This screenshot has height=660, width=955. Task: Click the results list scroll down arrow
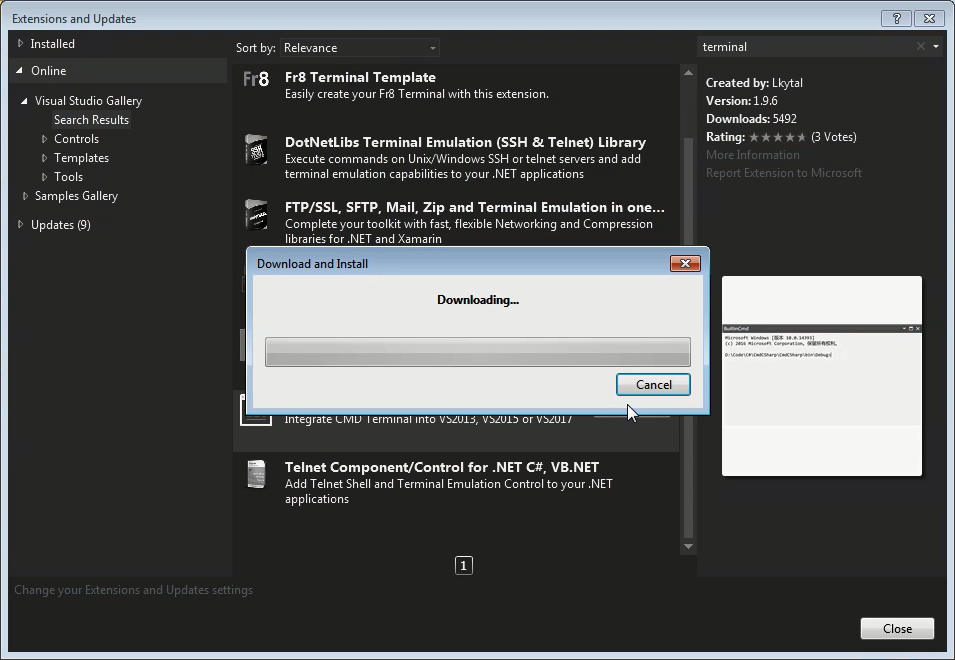(688, 546)
